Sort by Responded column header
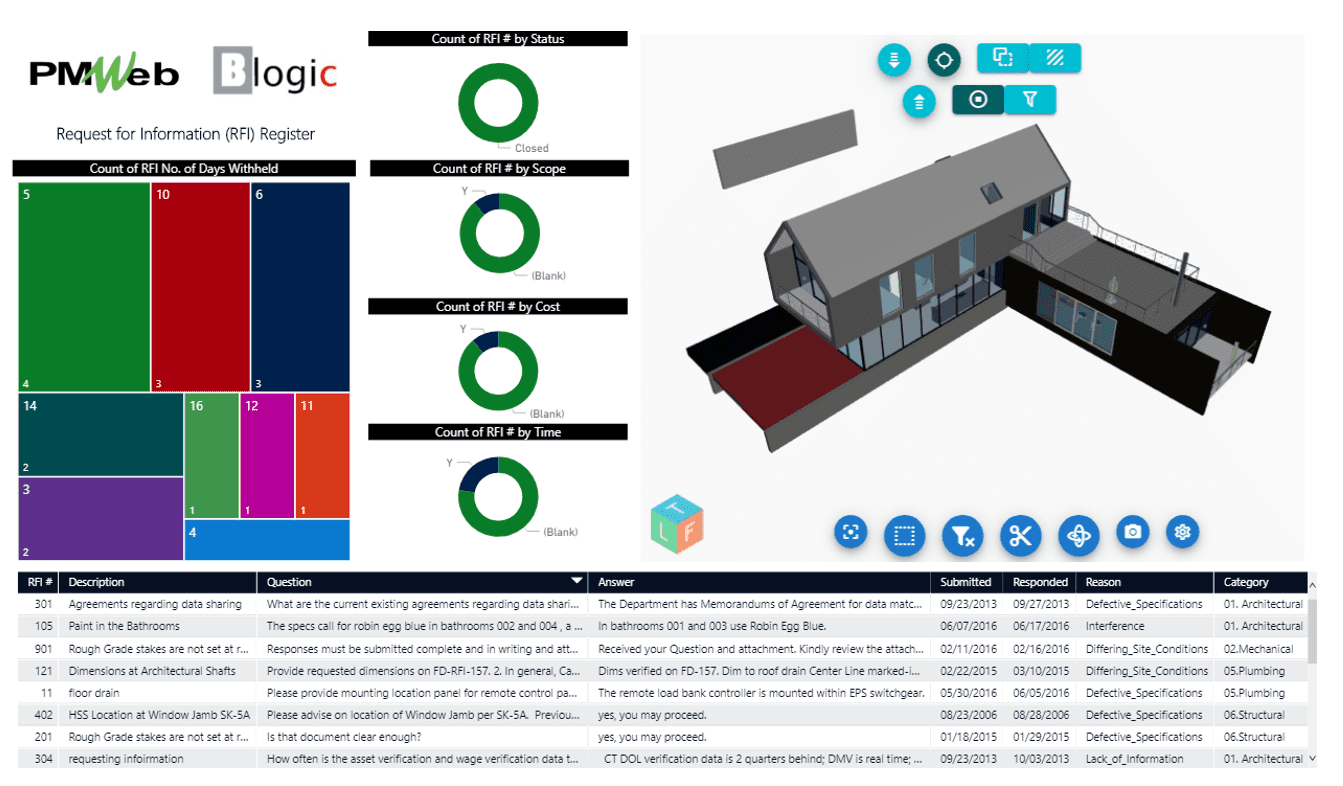Image resolution: width=1343 pixels, height=786 pixels. pyautogui.click(x=1040, y=582)
